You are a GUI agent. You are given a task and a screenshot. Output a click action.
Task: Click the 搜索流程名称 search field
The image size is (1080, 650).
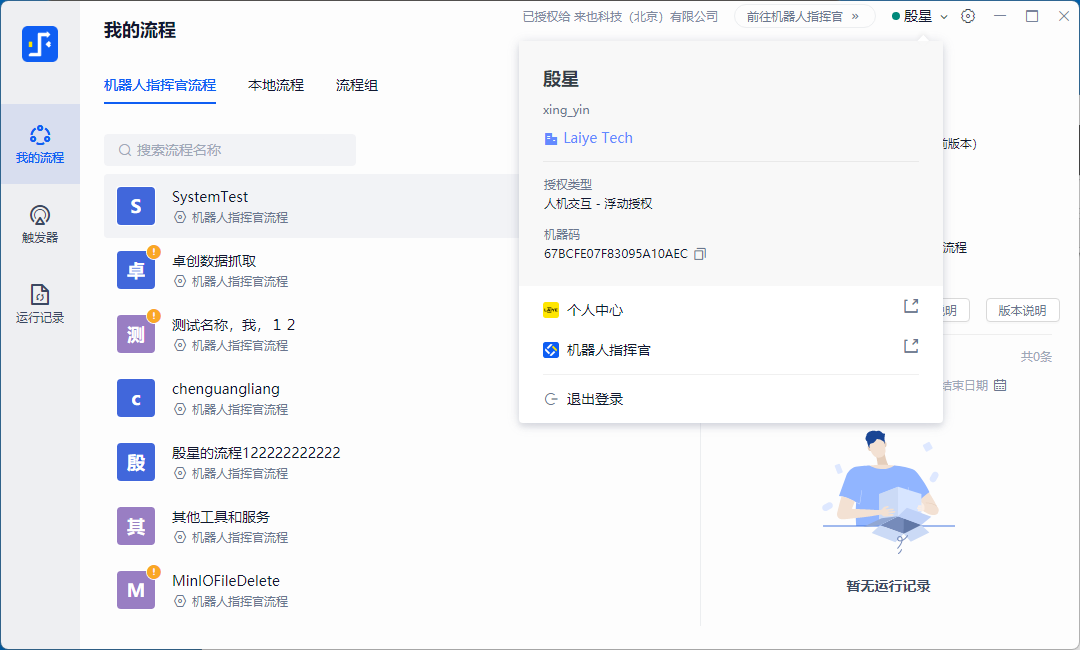point(230,150)
